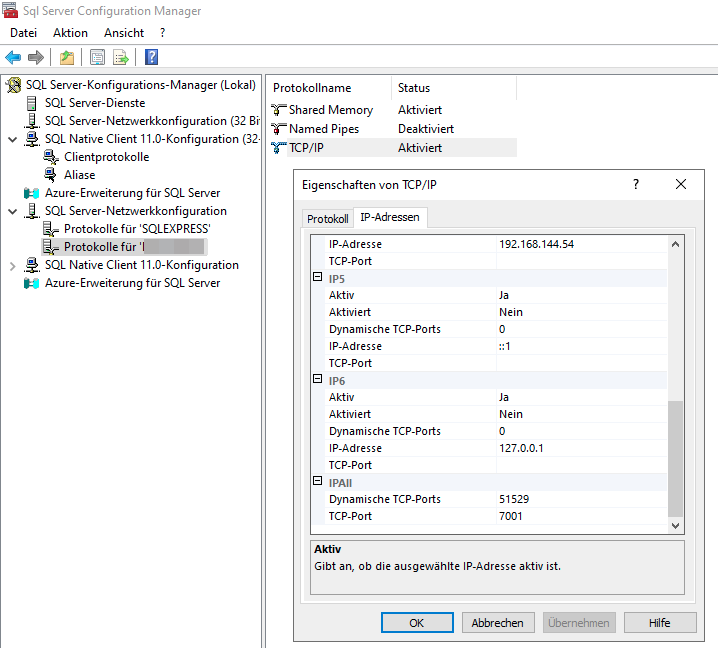
Task: Click the blue Help toolbar icon
Action: tap(152, 57)
